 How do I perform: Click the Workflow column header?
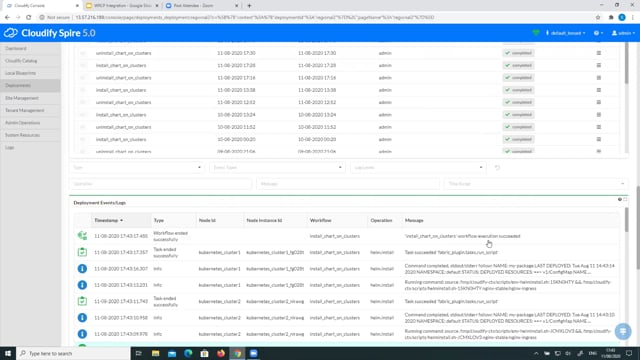[x=320, y=220]
